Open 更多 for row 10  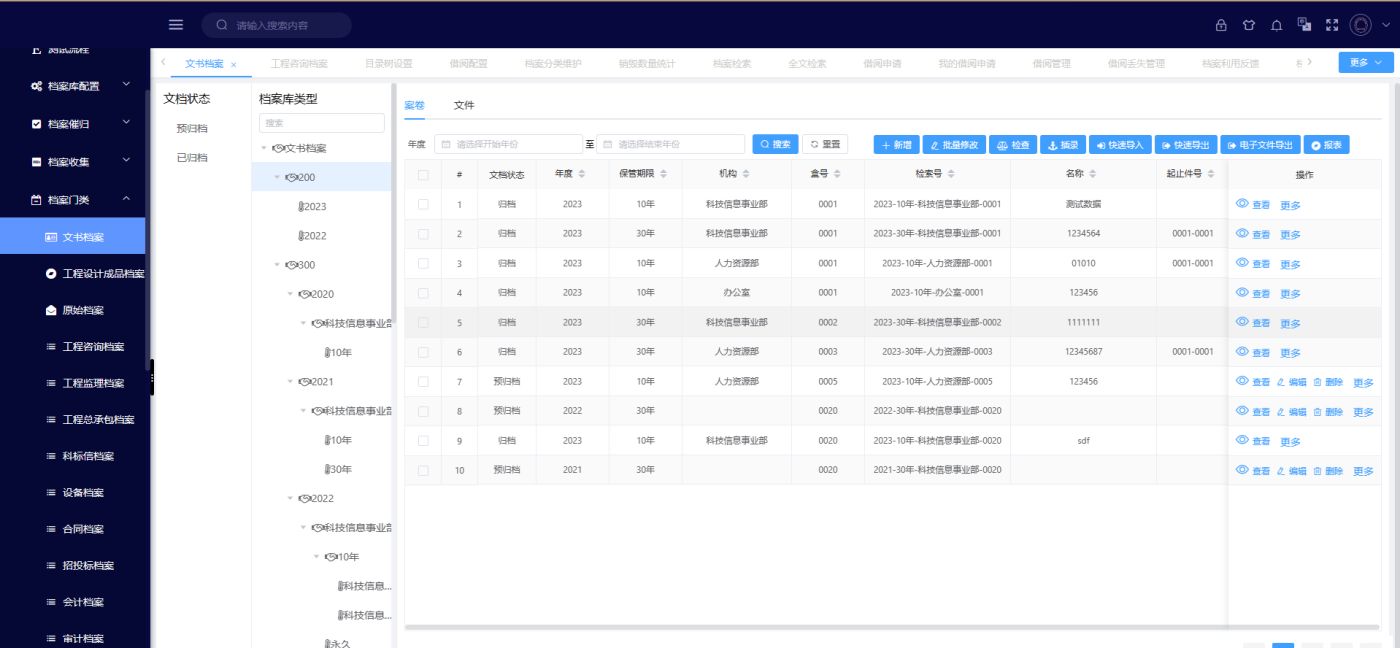pyautogui.click(x=1363, y=471)
